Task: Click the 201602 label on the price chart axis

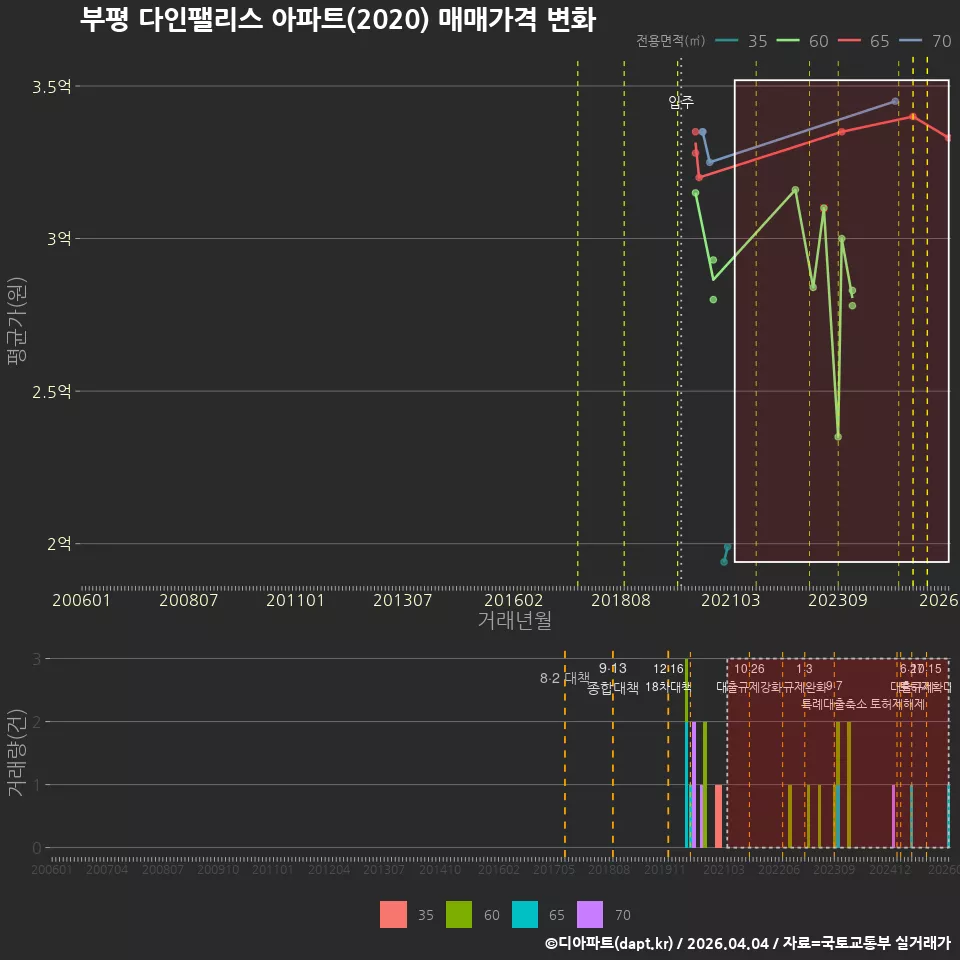Action: pyautogui.click(x=513, y=600)
